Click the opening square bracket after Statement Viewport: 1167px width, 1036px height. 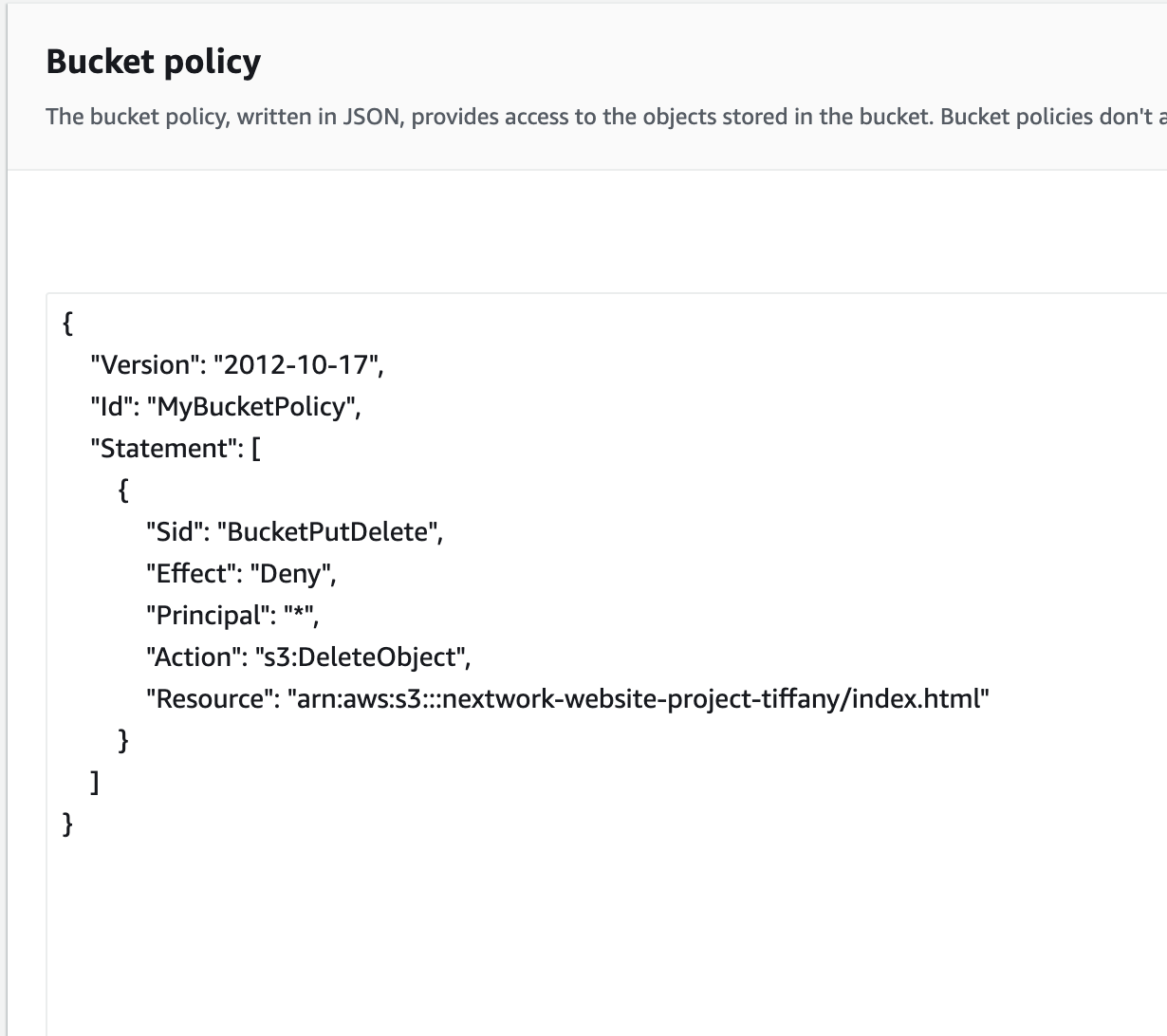256,449
